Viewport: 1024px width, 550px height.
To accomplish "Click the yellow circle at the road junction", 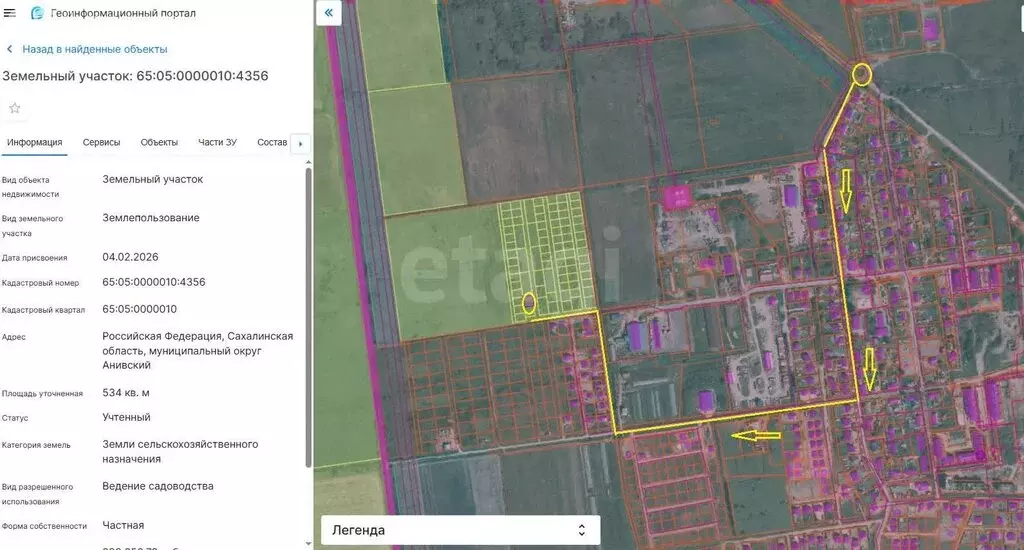I will point(861,74).
